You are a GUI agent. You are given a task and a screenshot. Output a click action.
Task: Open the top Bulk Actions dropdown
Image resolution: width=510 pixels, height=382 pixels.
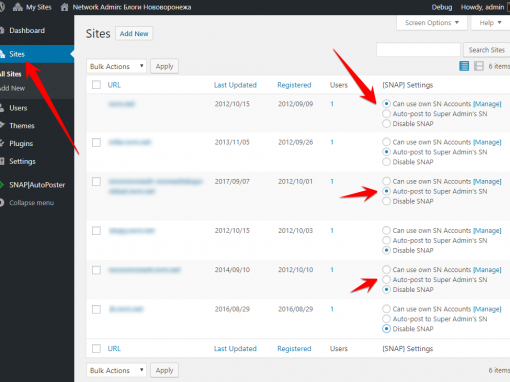click(x=116, y=66)
